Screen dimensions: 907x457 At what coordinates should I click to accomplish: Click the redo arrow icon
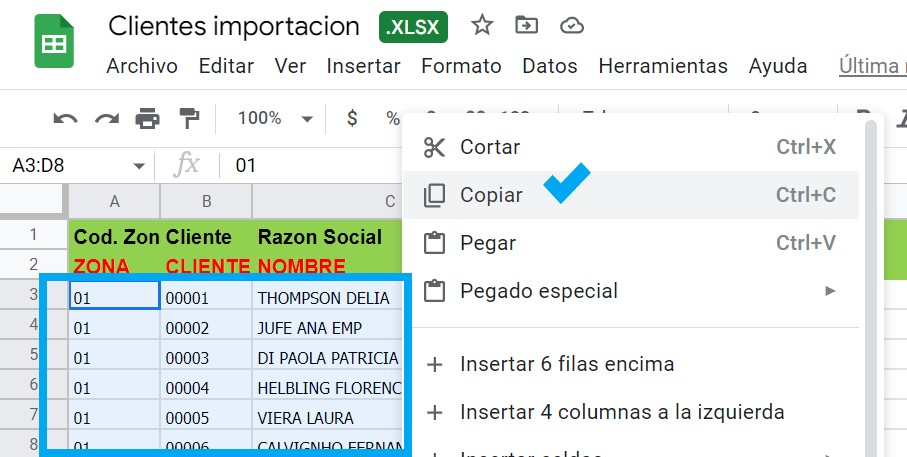click(x=107, y=119)
